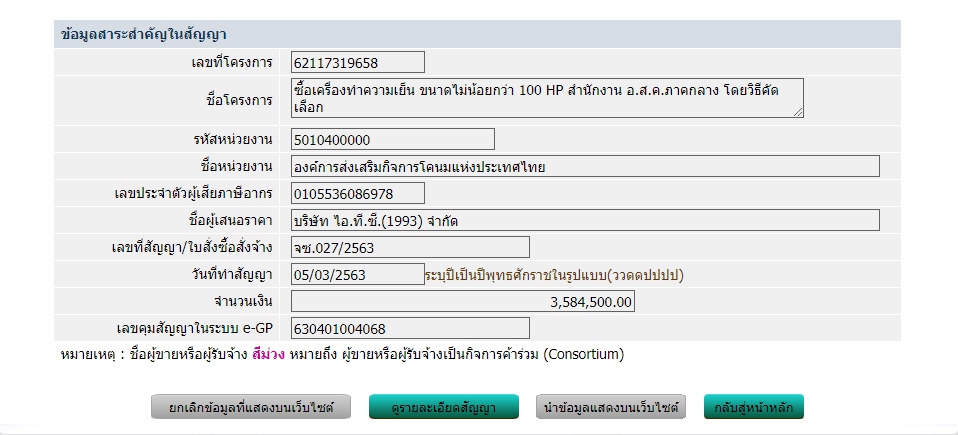The width and height of the screenshot is (958, 435).
Task: Focus the agency code field 5010400000
Action: point(392,140)
